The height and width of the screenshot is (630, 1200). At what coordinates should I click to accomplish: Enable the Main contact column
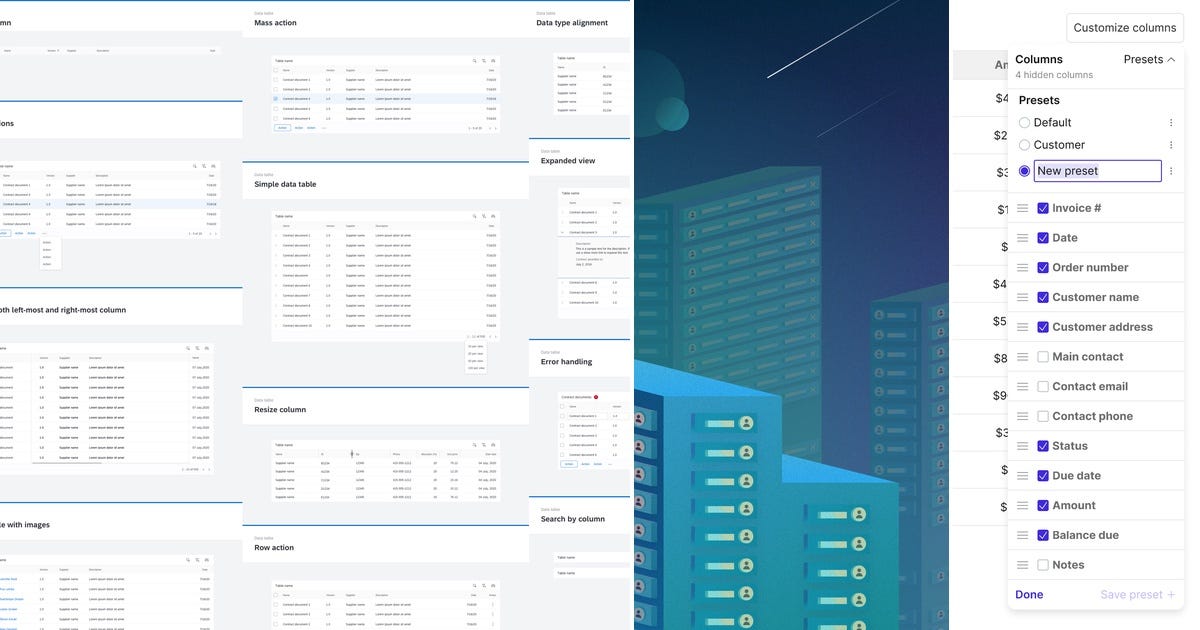(x=1043, y=357)
